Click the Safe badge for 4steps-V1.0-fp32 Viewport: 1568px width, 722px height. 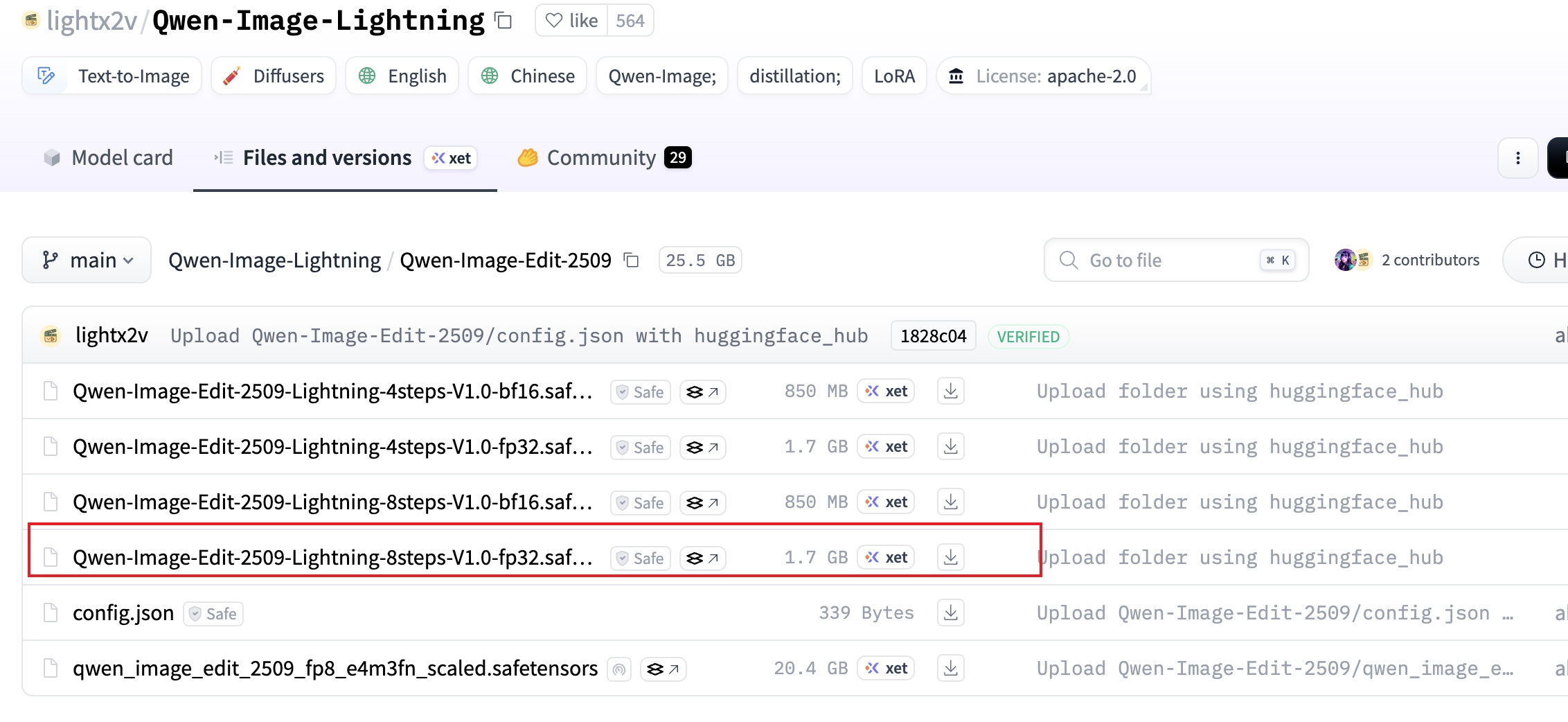(641, 447)
